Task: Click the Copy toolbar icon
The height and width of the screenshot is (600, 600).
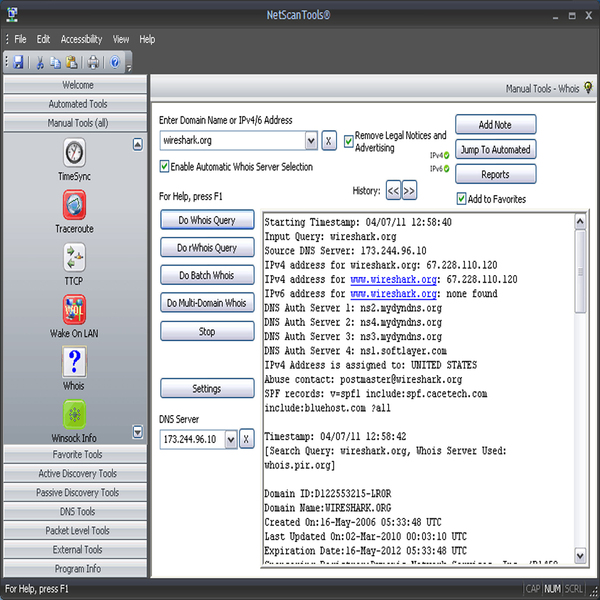Action: [55, 62]
